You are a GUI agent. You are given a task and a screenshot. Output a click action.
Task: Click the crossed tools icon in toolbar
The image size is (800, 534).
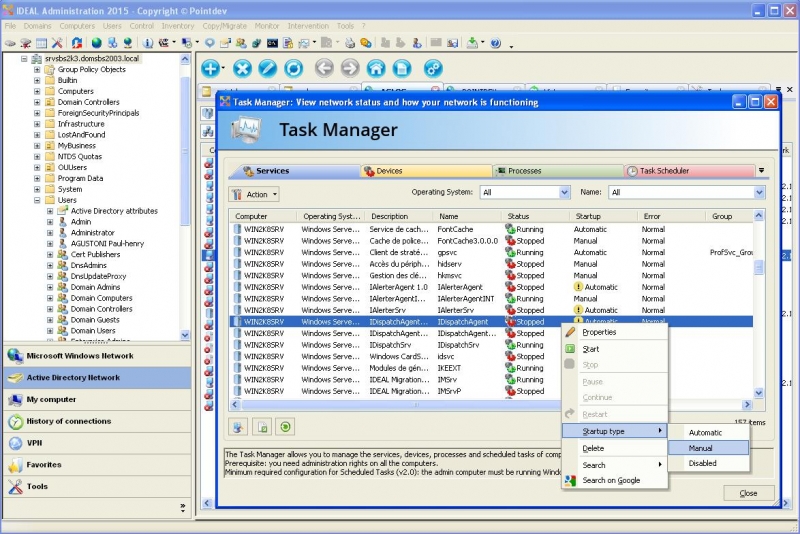[x=57, y=43]
